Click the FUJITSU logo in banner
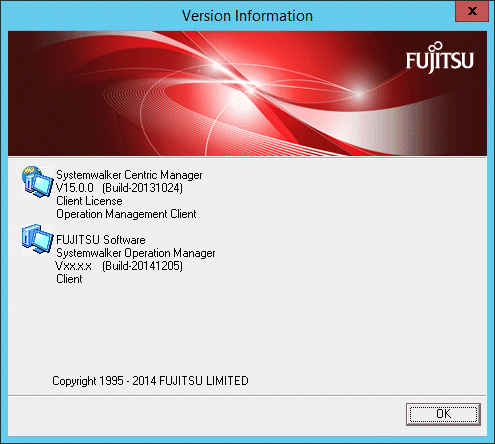This screenshot has height=444, width=495. tap(439, 58)
